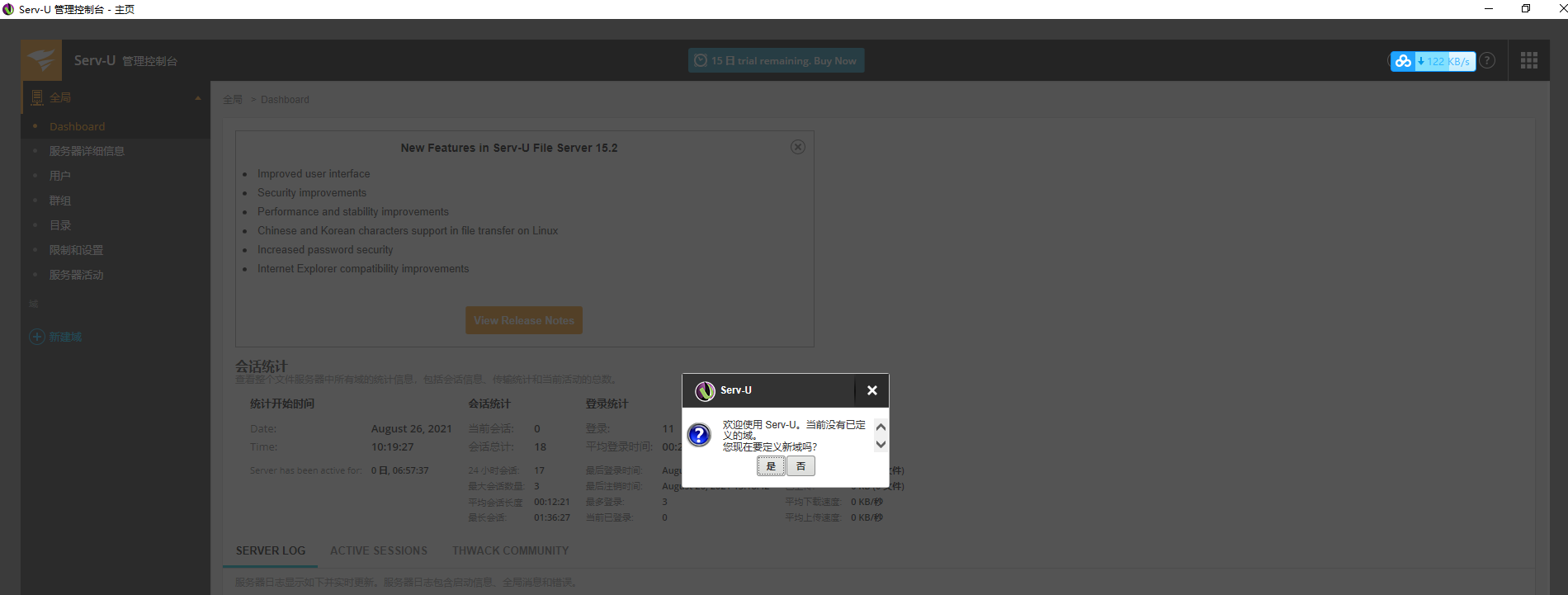Click the 登录统计 column heading
This screenshot has width=1568, height=595.
pos(607,404)
